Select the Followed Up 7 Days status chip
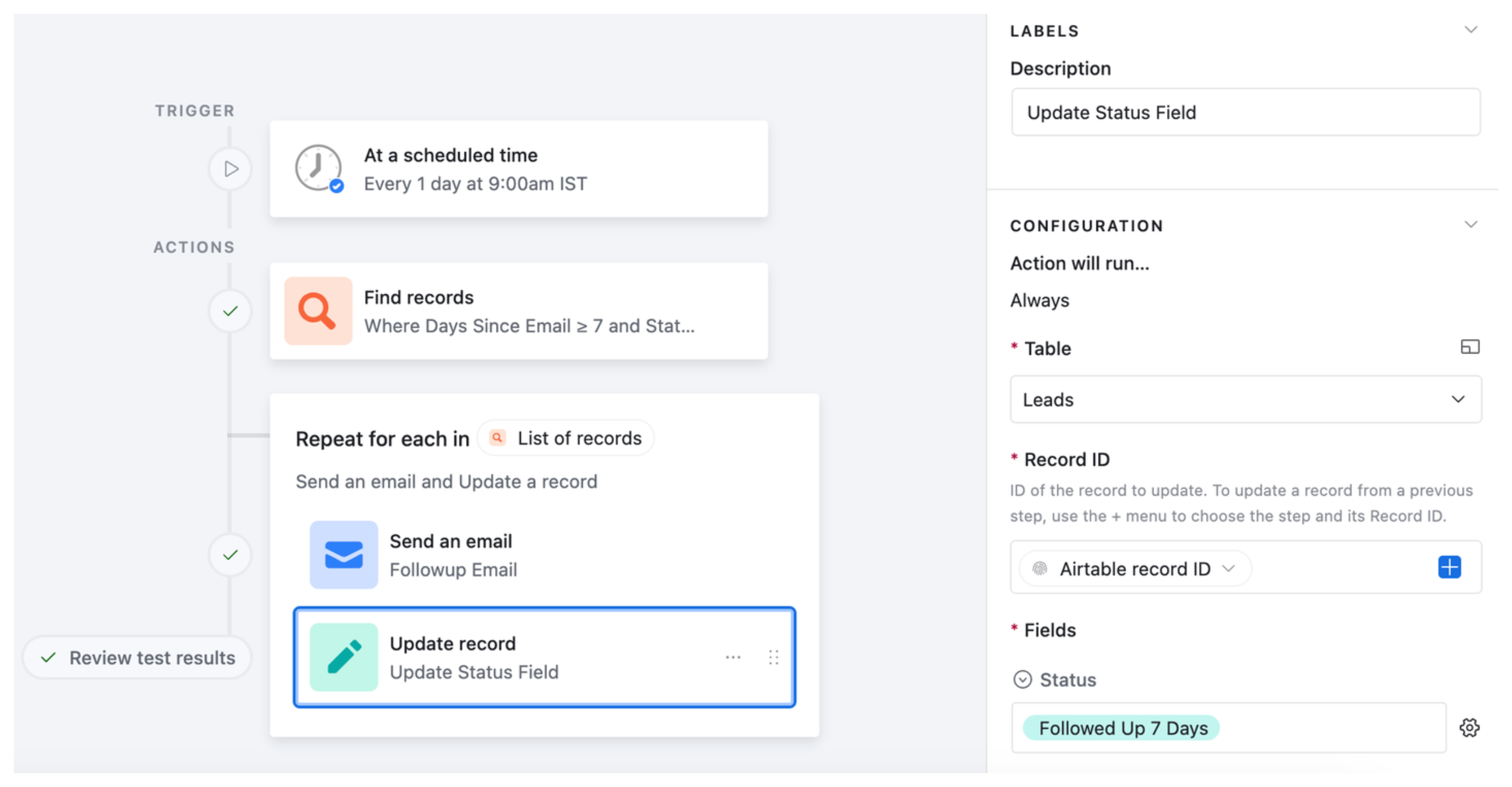 [x=1120, y=728]
